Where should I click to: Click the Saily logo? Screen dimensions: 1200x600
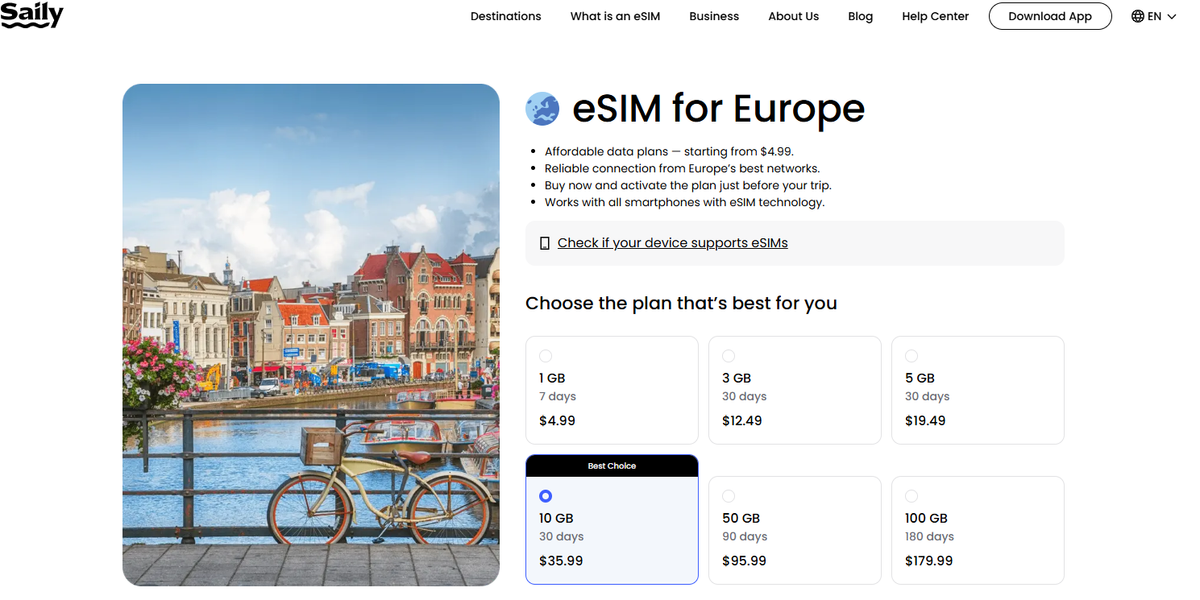tap(32, 15)
